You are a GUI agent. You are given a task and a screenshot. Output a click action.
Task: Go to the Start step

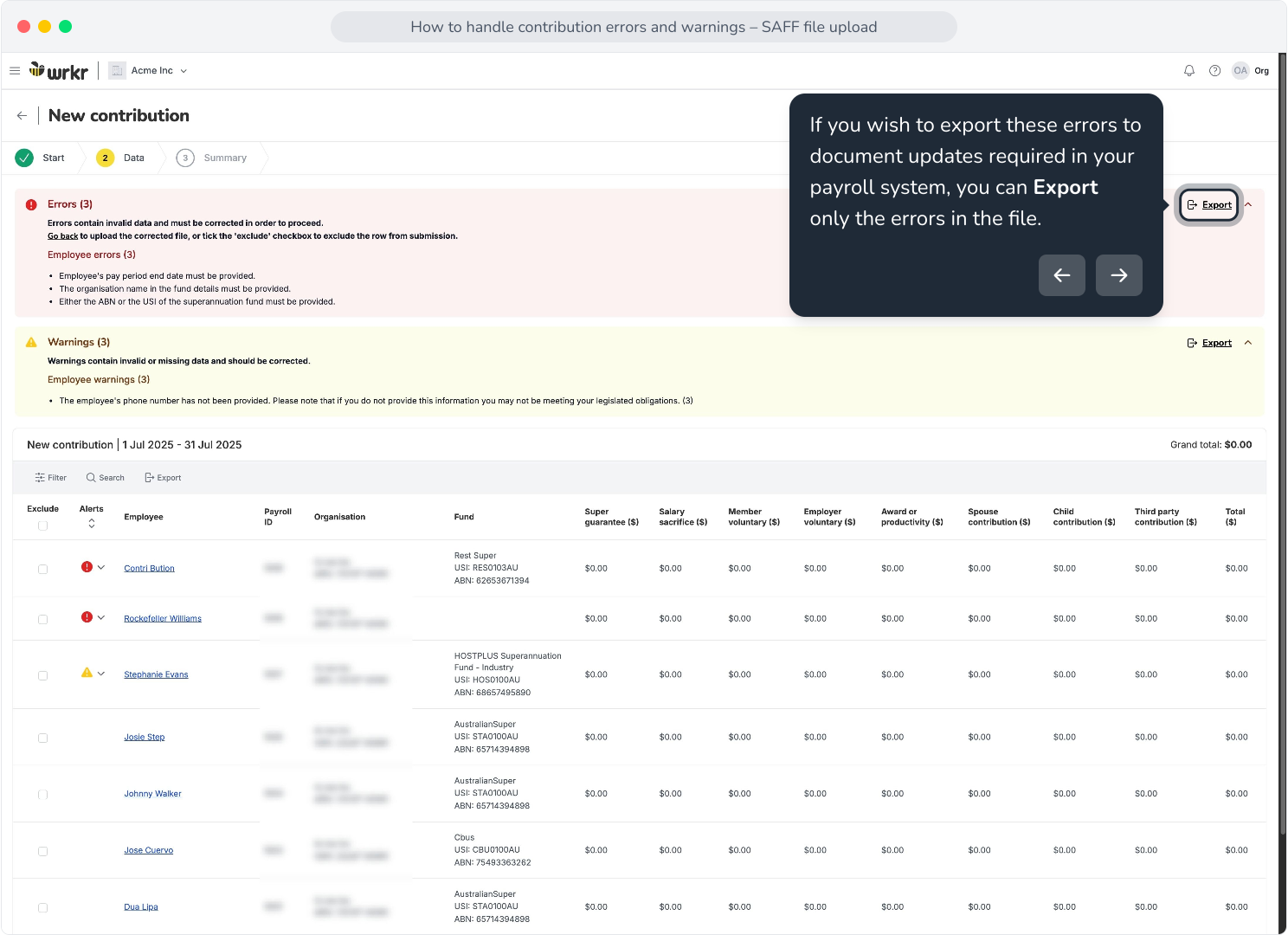click(x=41, y=158)
